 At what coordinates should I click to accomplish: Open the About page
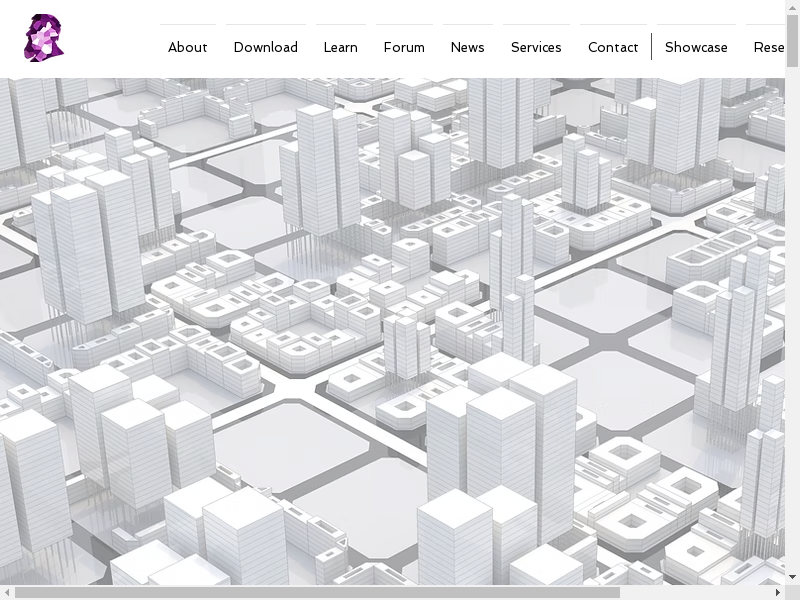click(x=187, y=47)
